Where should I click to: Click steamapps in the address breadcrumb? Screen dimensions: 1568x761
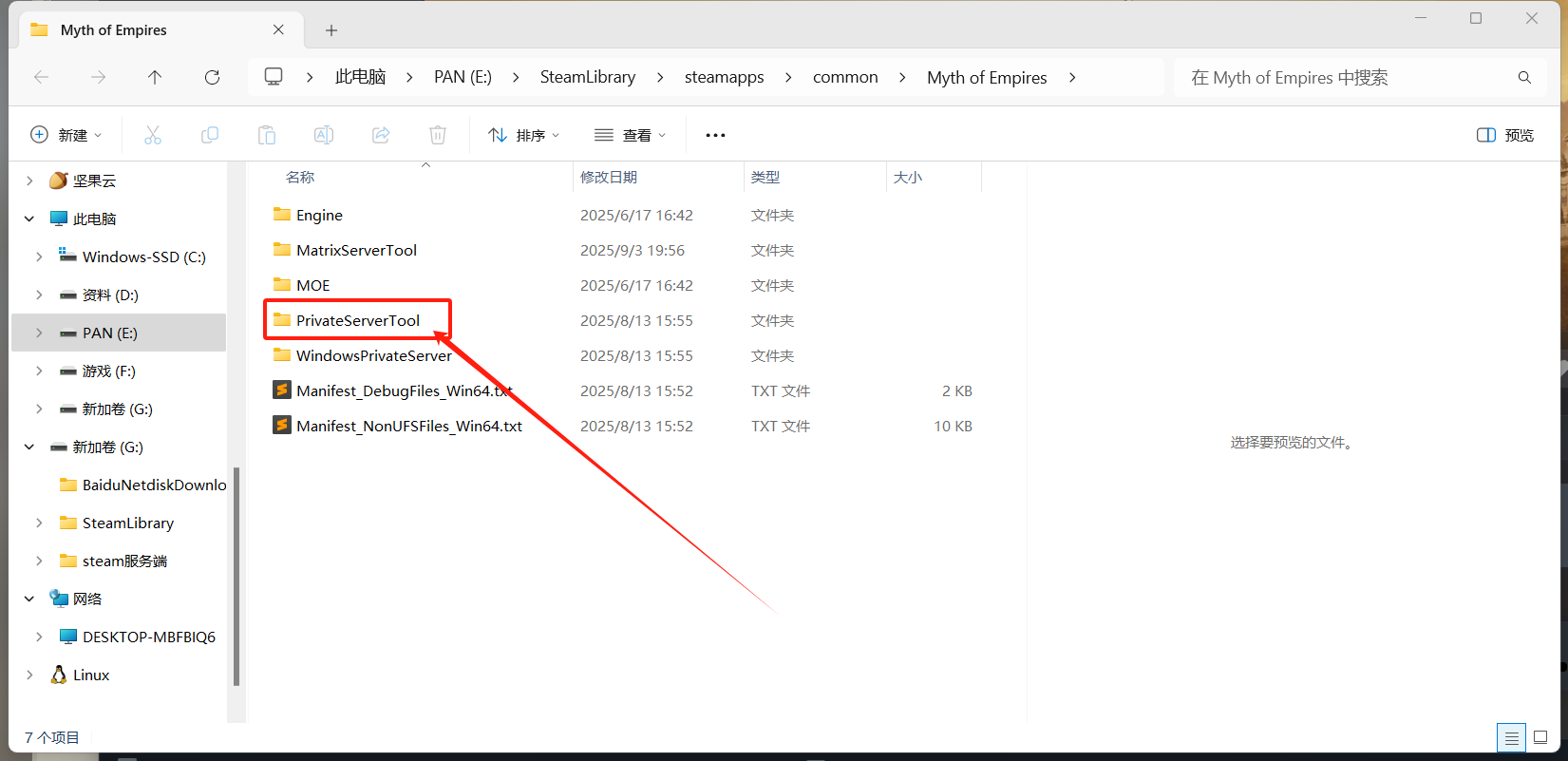[x=724, y=77]
